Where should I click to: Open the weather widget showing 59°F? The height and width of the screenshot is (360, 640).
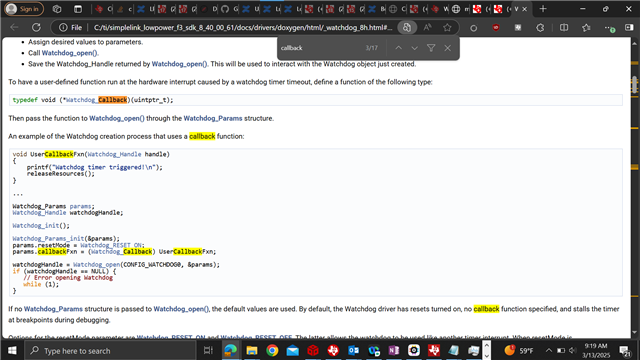(x=519, y=350)
